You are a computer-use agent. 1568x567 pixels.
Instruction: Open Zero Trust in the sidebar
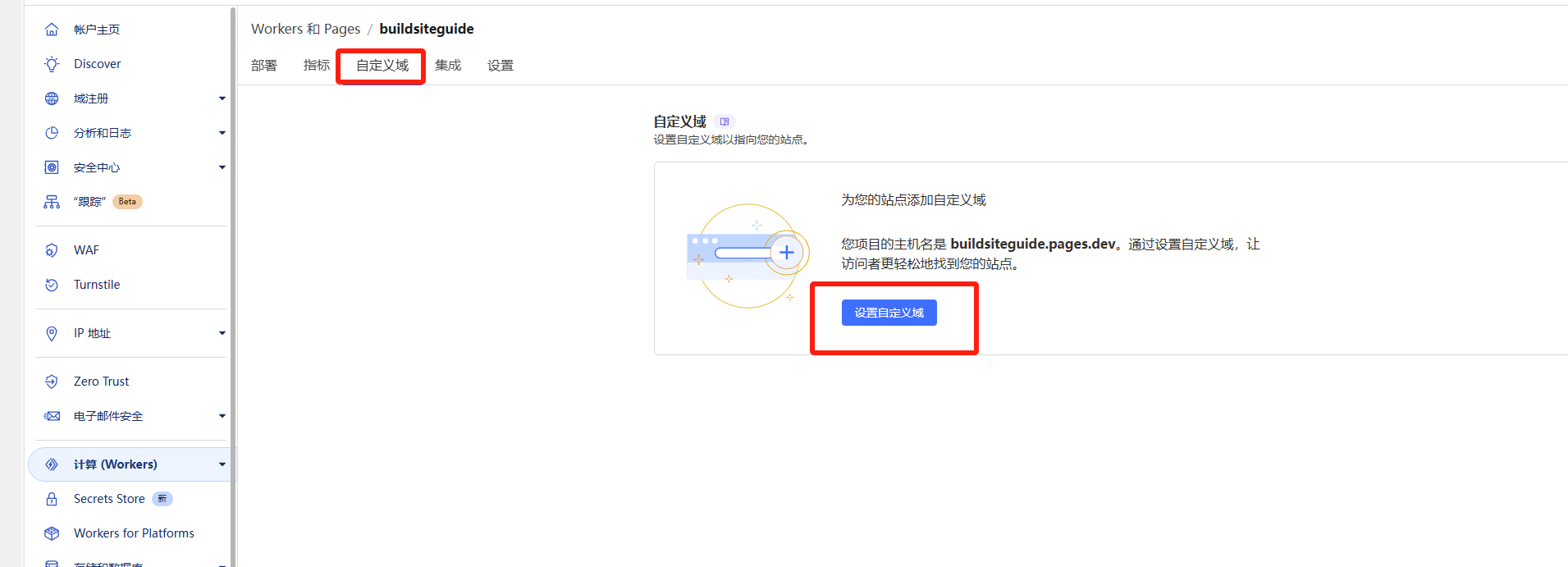[101, 382]
